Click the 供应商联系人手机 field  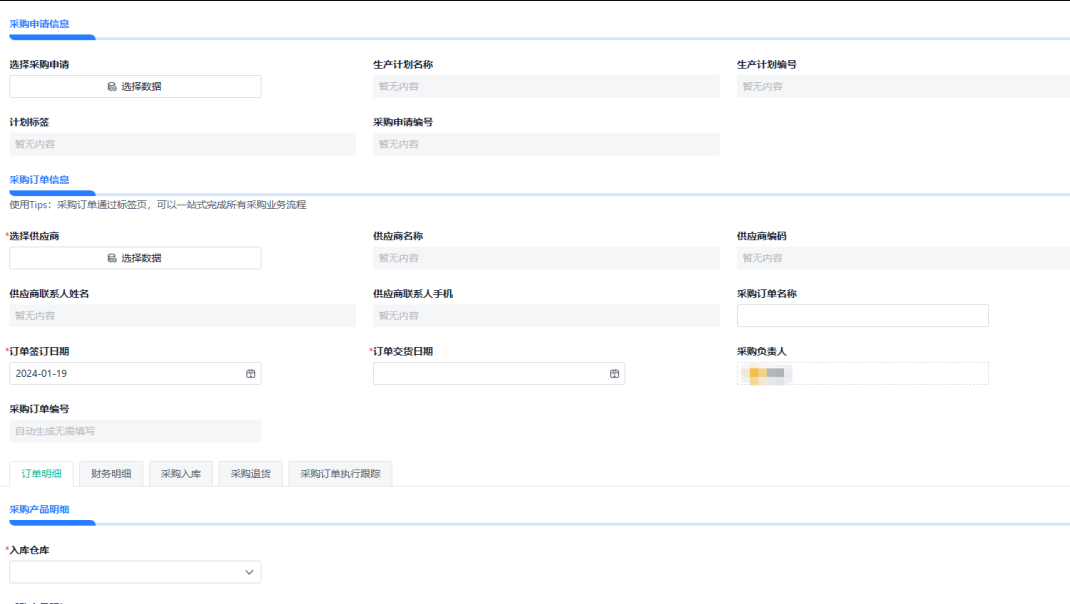pos(546,316)
